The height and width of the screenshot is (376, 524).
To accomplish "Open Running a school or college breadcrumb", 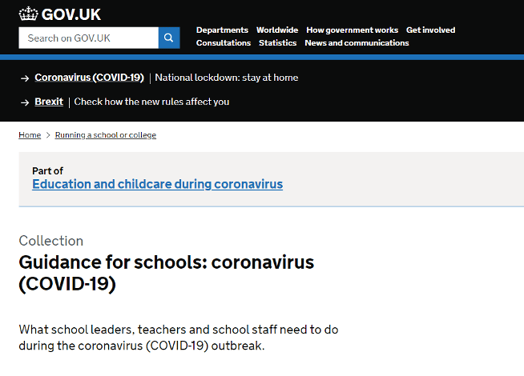I will click(x=106, y=135).
